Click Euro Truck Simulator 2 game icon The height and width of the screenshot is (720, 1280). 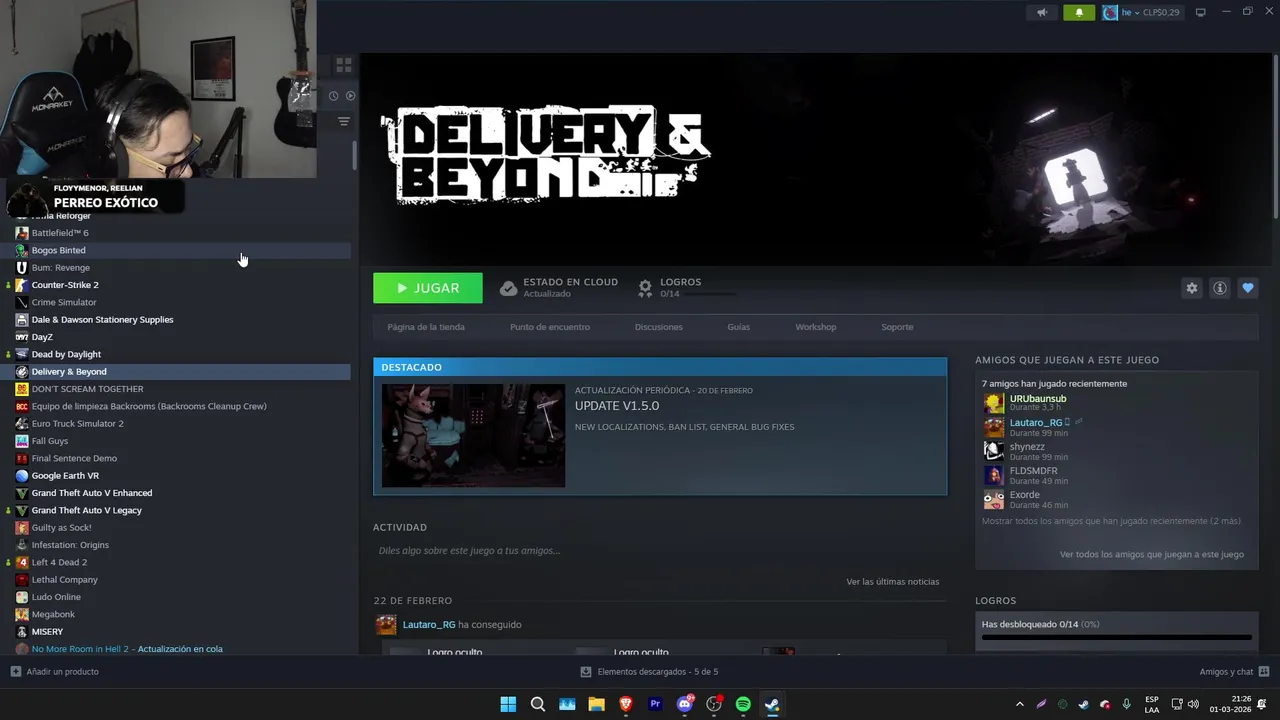[x=22, y=424]
